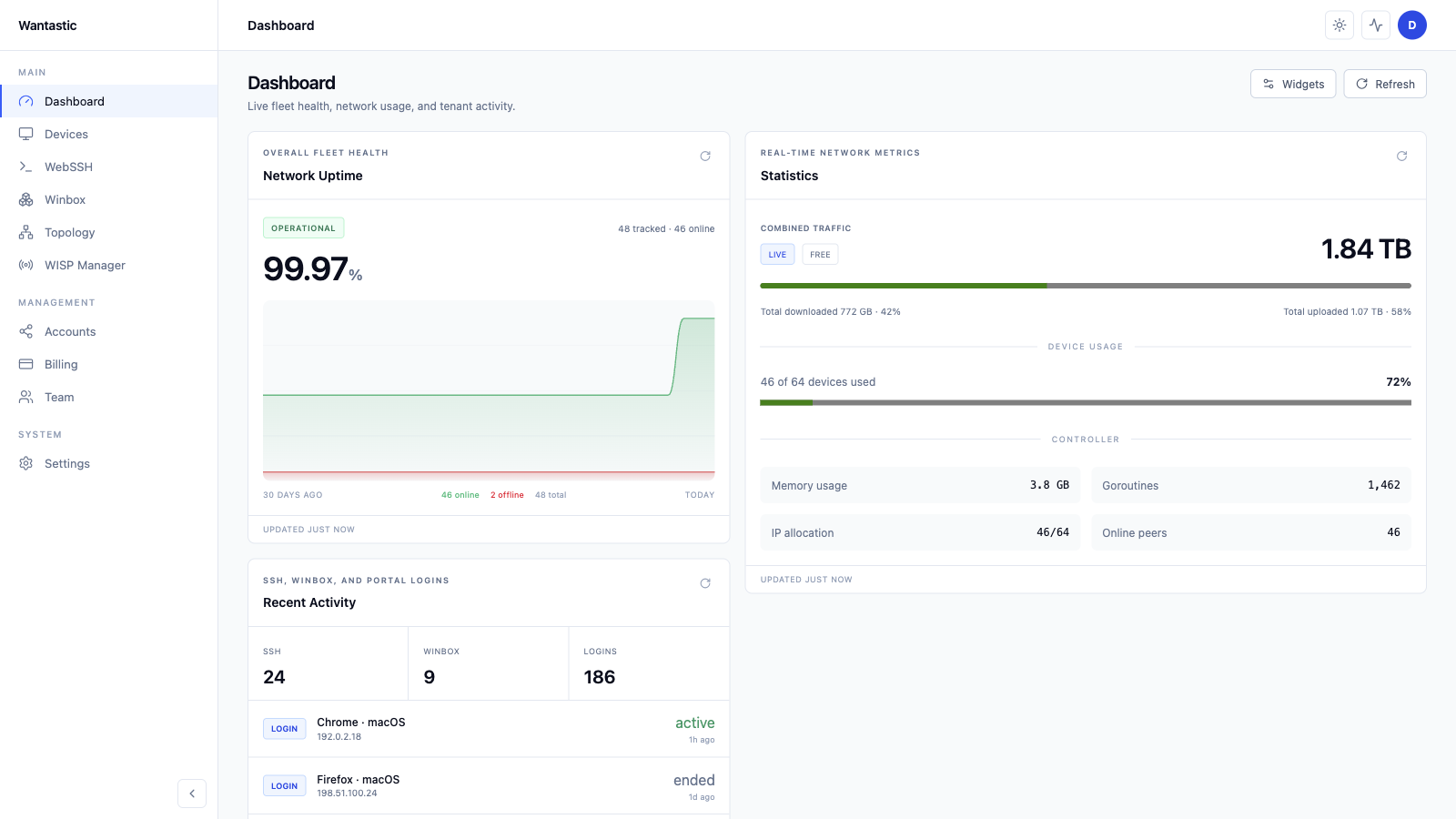
Task: Click the Topology network icon
Action: pos(25,232)
